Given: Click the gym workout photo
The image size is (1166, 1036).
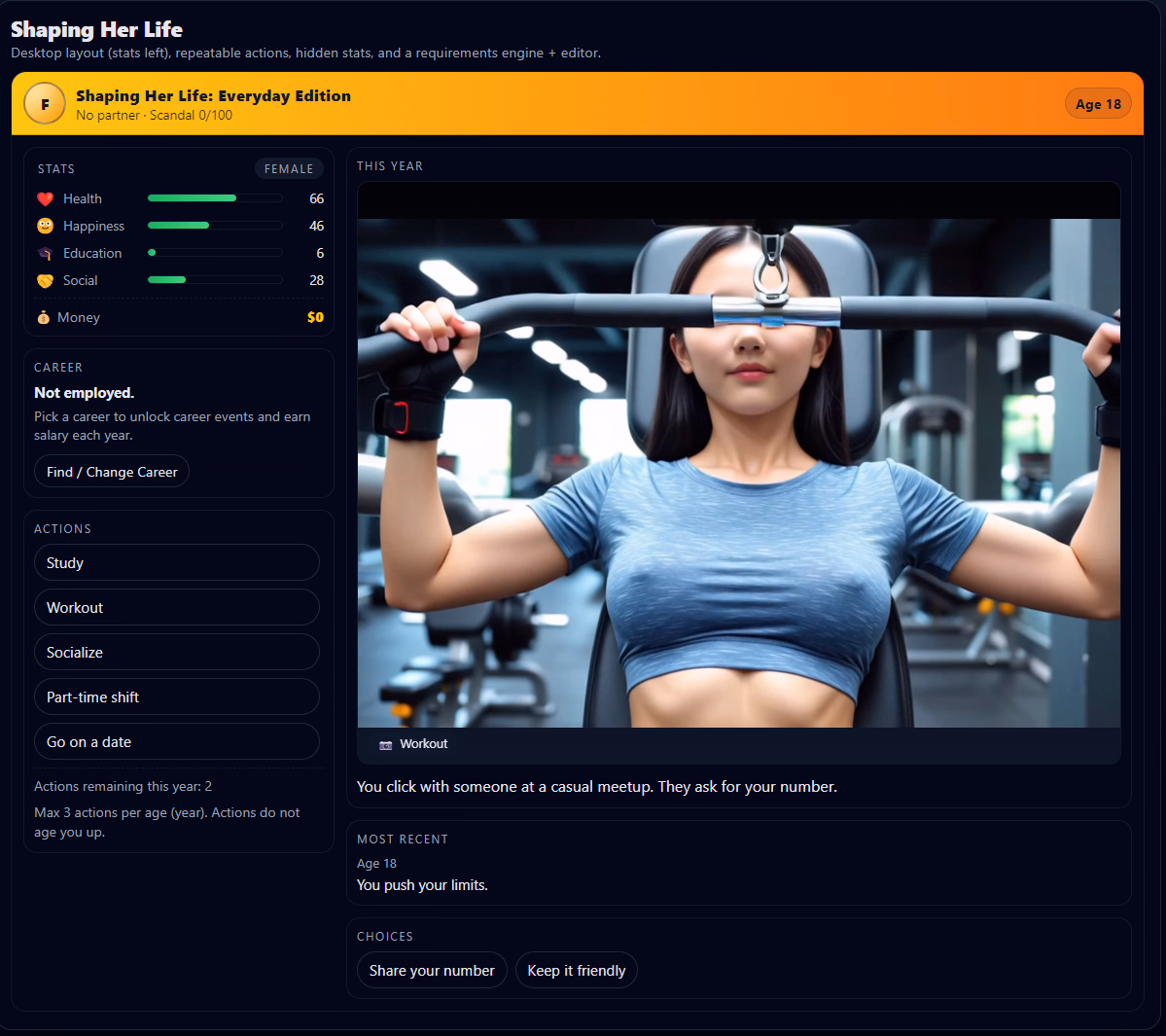Looking at the screenshot, I should (739, 457).
